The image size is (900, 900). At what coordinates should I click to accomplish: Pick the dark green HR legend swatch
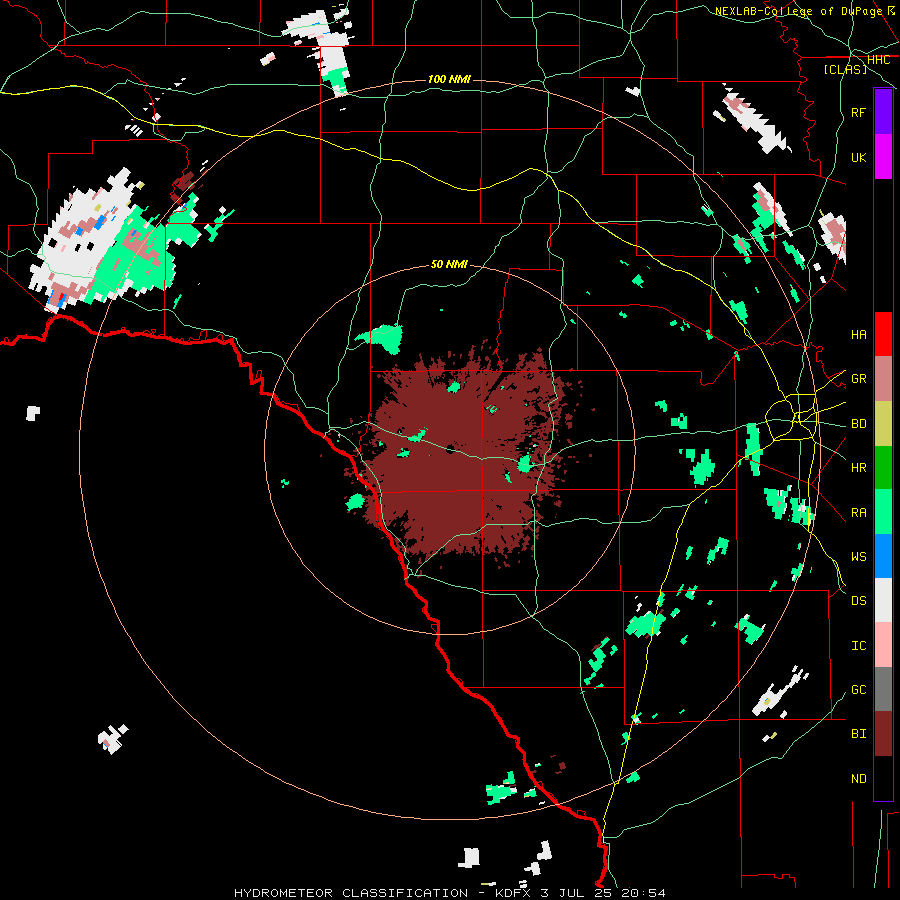coord(883,468)
